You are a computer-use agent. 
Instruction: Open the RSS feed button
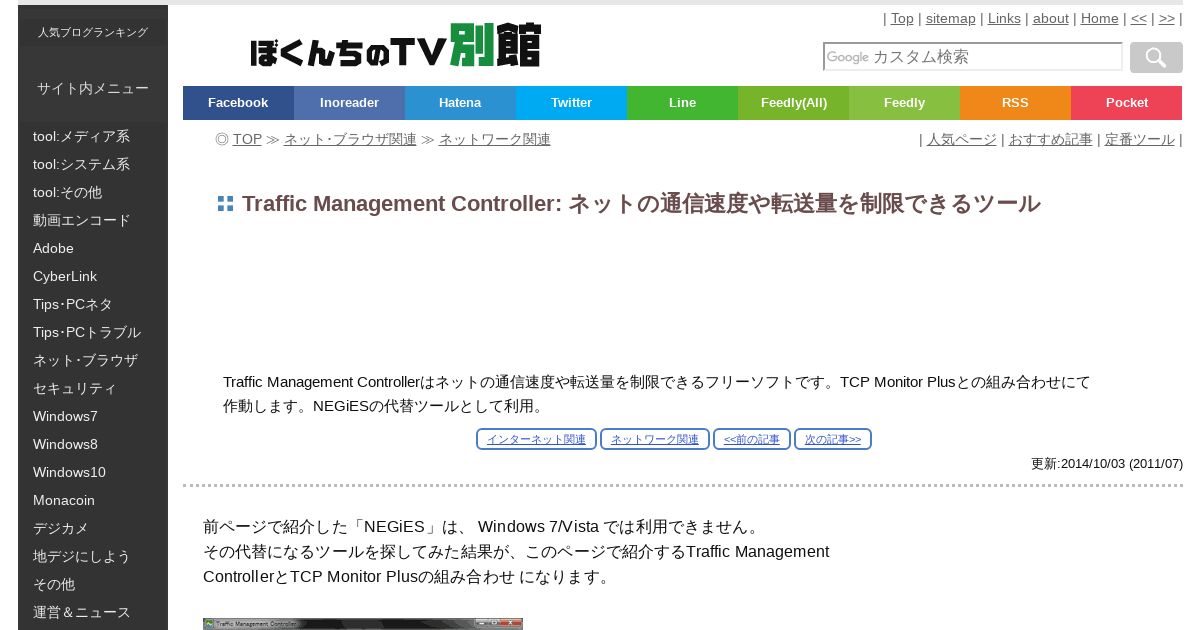click(1015, 103)
